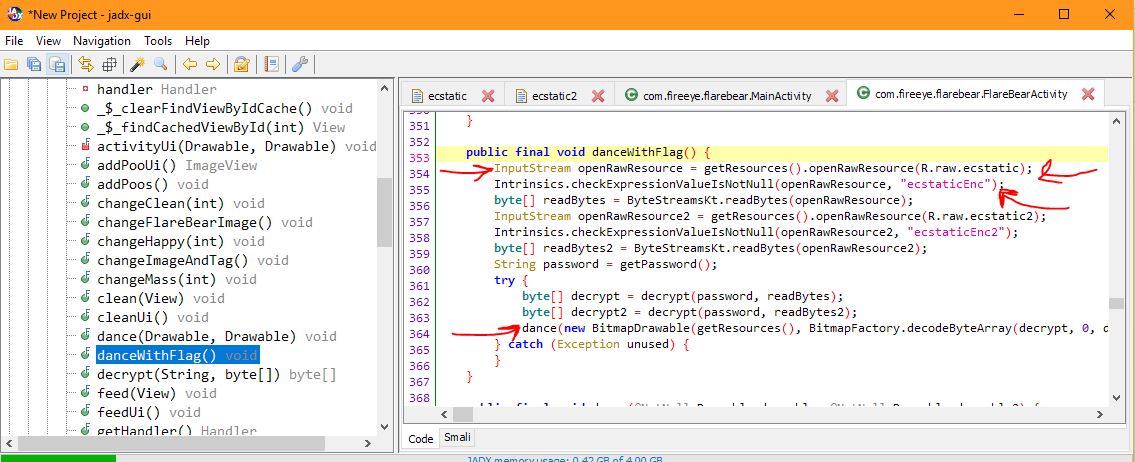Viewport: 1135px width, 462px height.
Task: Open Preferences via the wrench icon
Action: [x=297, y=65]
